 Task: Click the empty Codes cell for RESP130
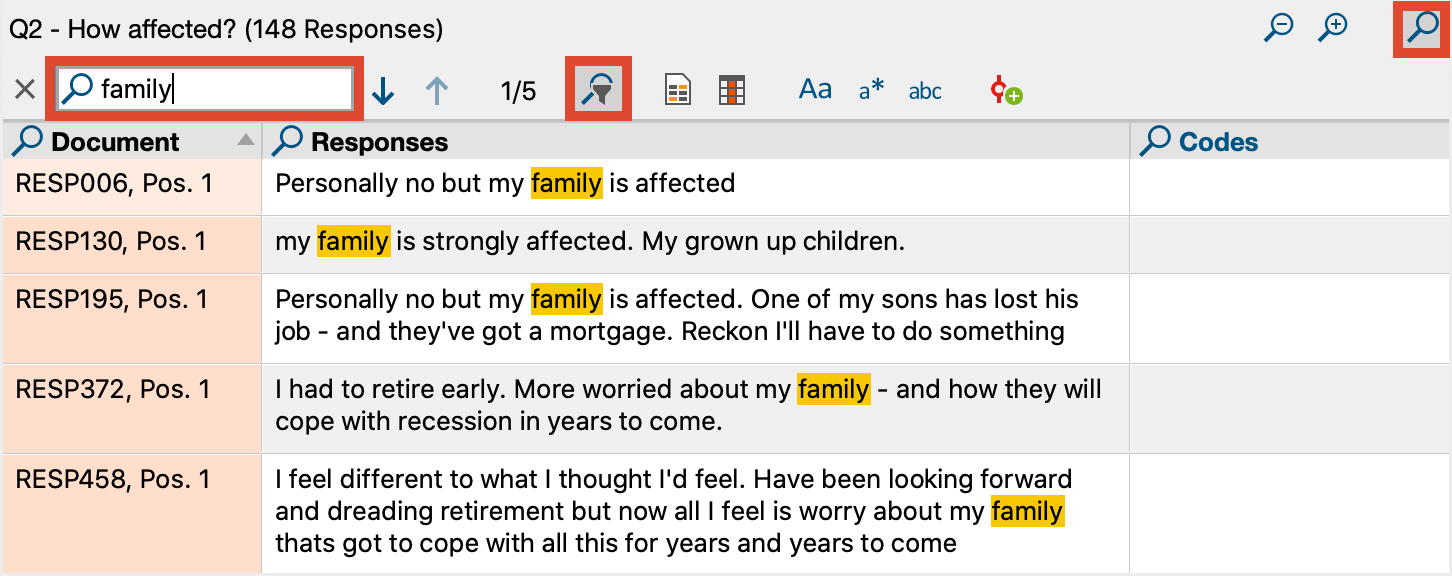[x=1290, y=244]
